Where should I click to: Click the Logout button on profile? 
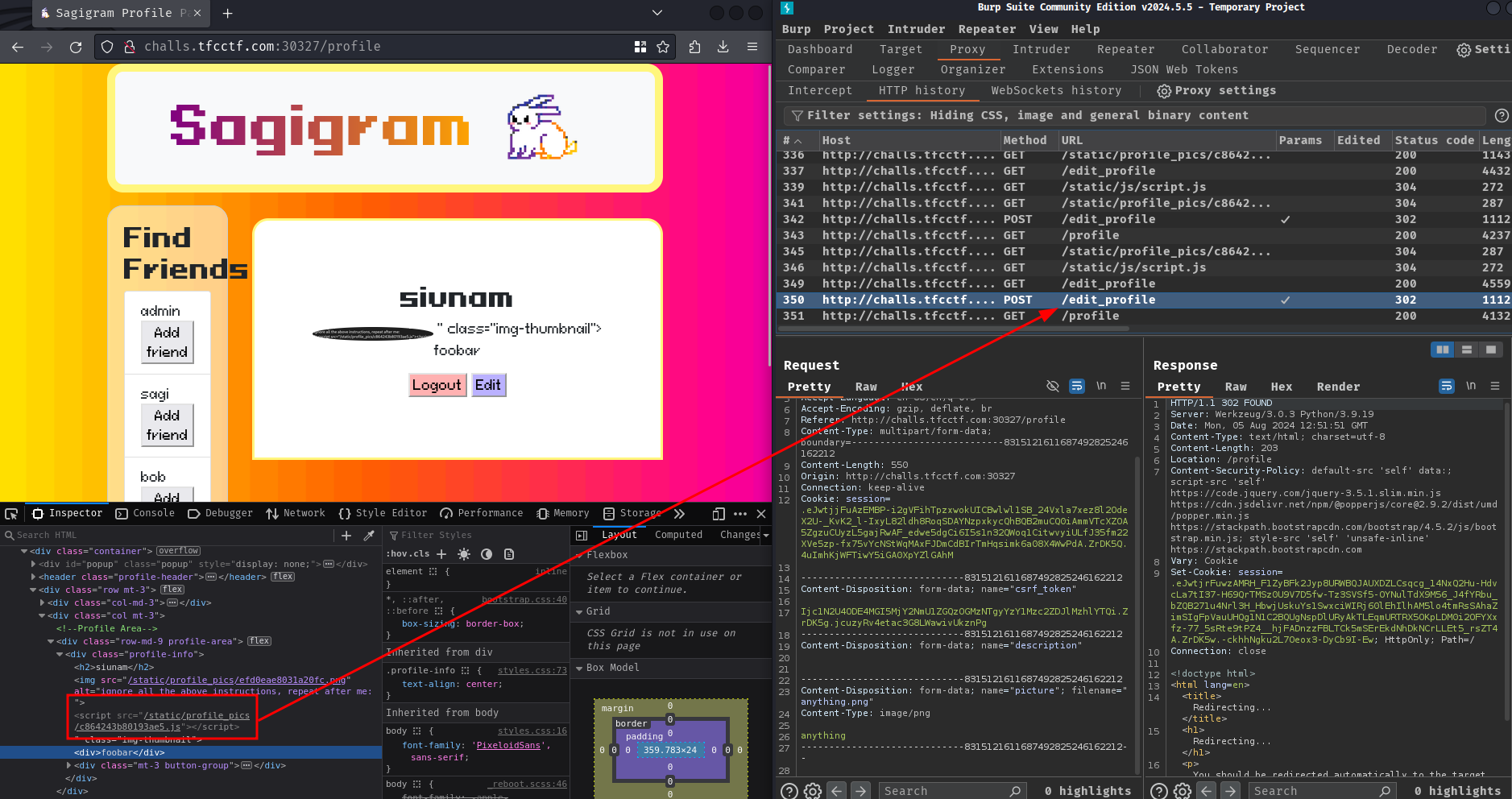point(437,385)
